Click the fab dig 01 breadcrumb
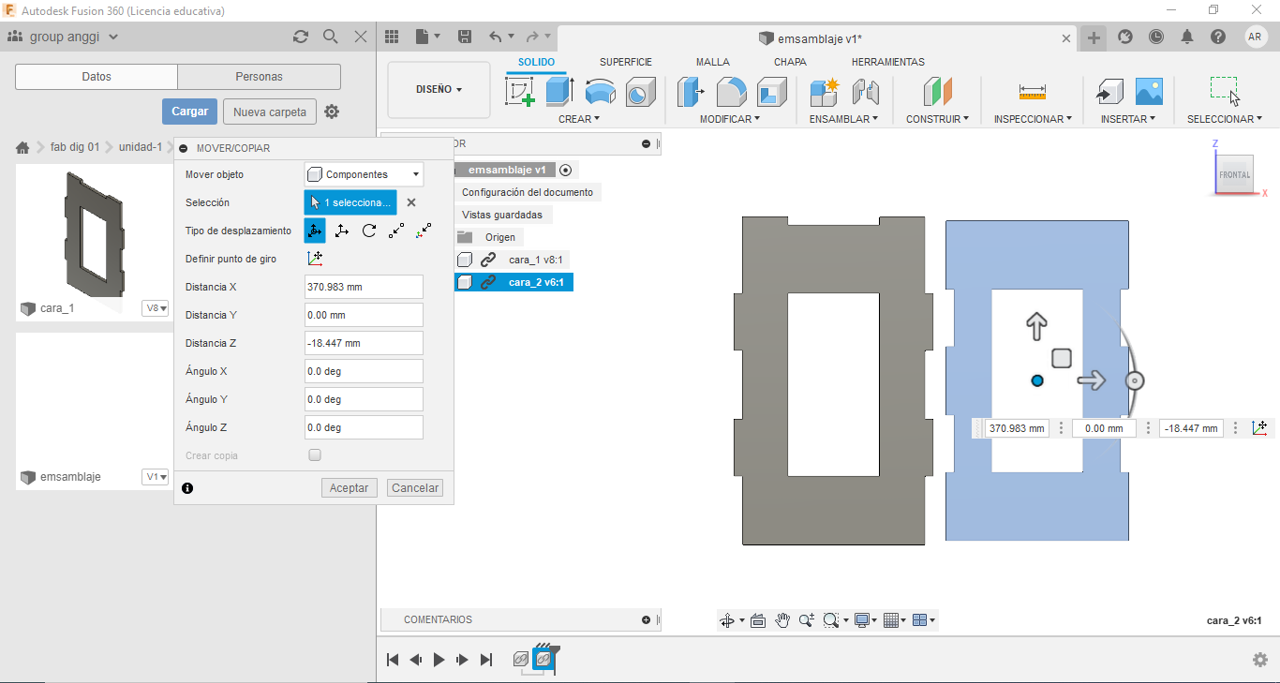The width and height of the screenshot is (1280, 683). pyautogui.click(x=75, y=147)
